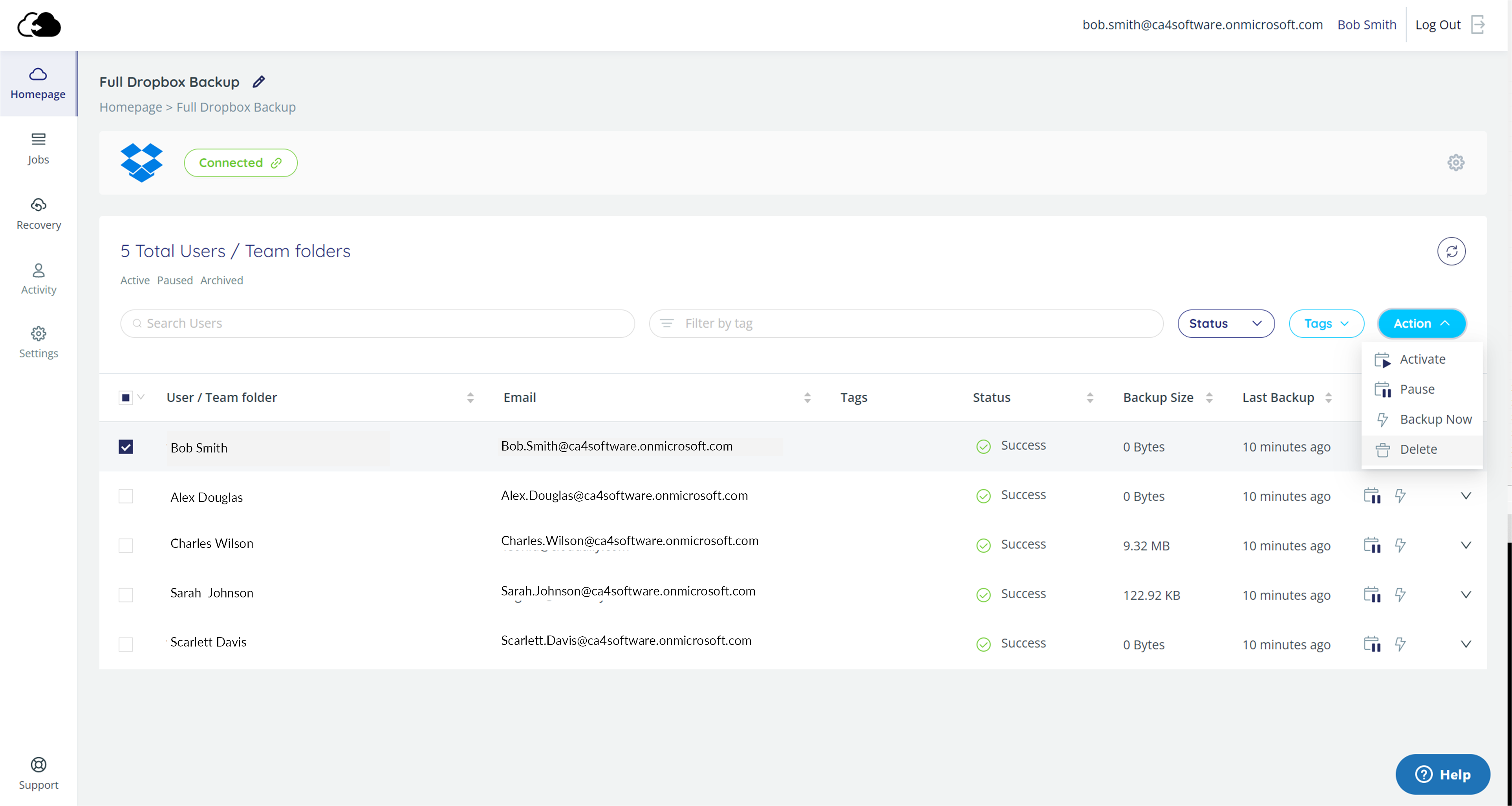Click pause icon for Scarlett Davis

(x=1372, y=644)
